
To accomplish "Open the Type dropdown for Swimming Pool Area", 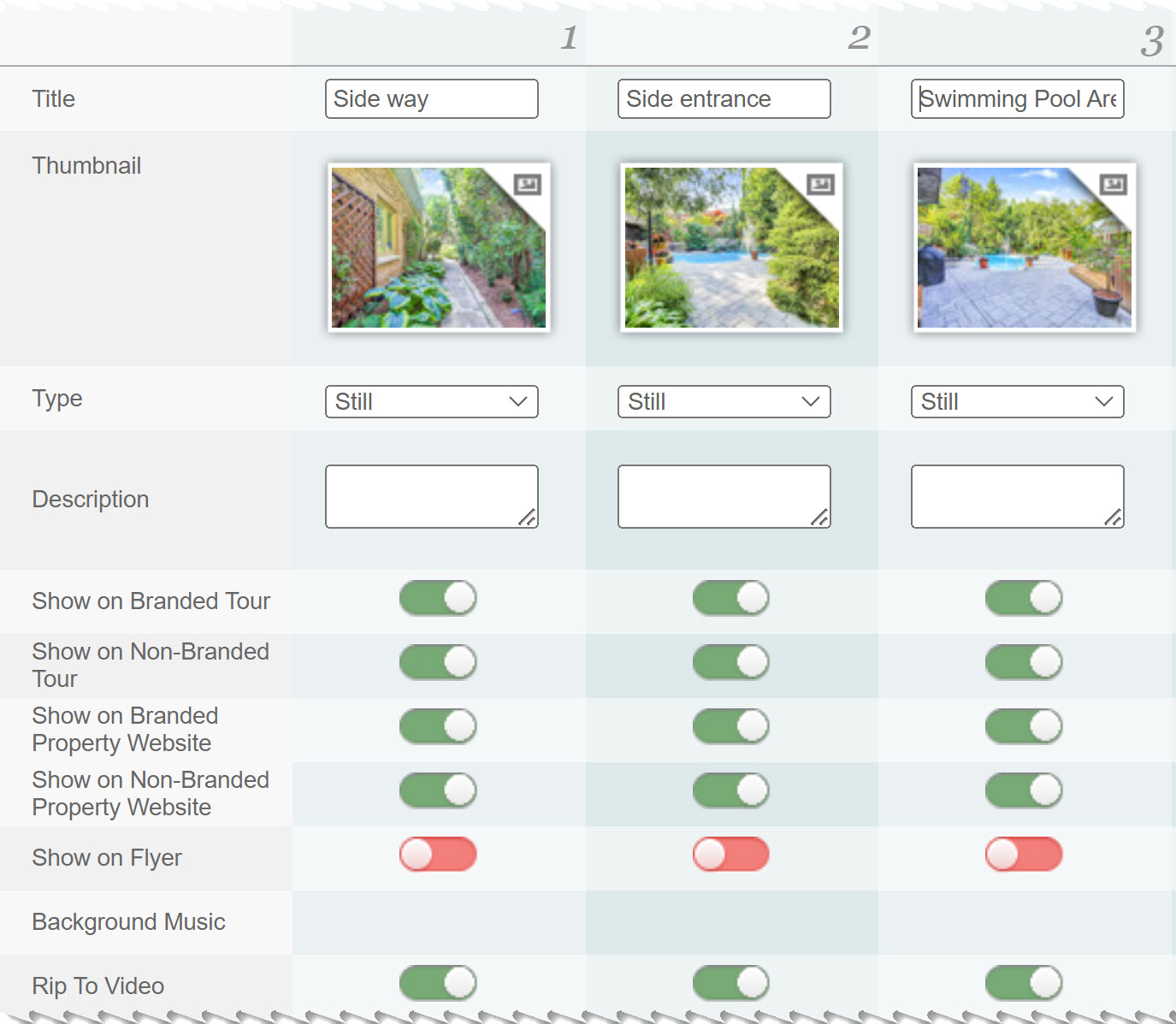I will pyautogui.click(x=1017, y=402).
